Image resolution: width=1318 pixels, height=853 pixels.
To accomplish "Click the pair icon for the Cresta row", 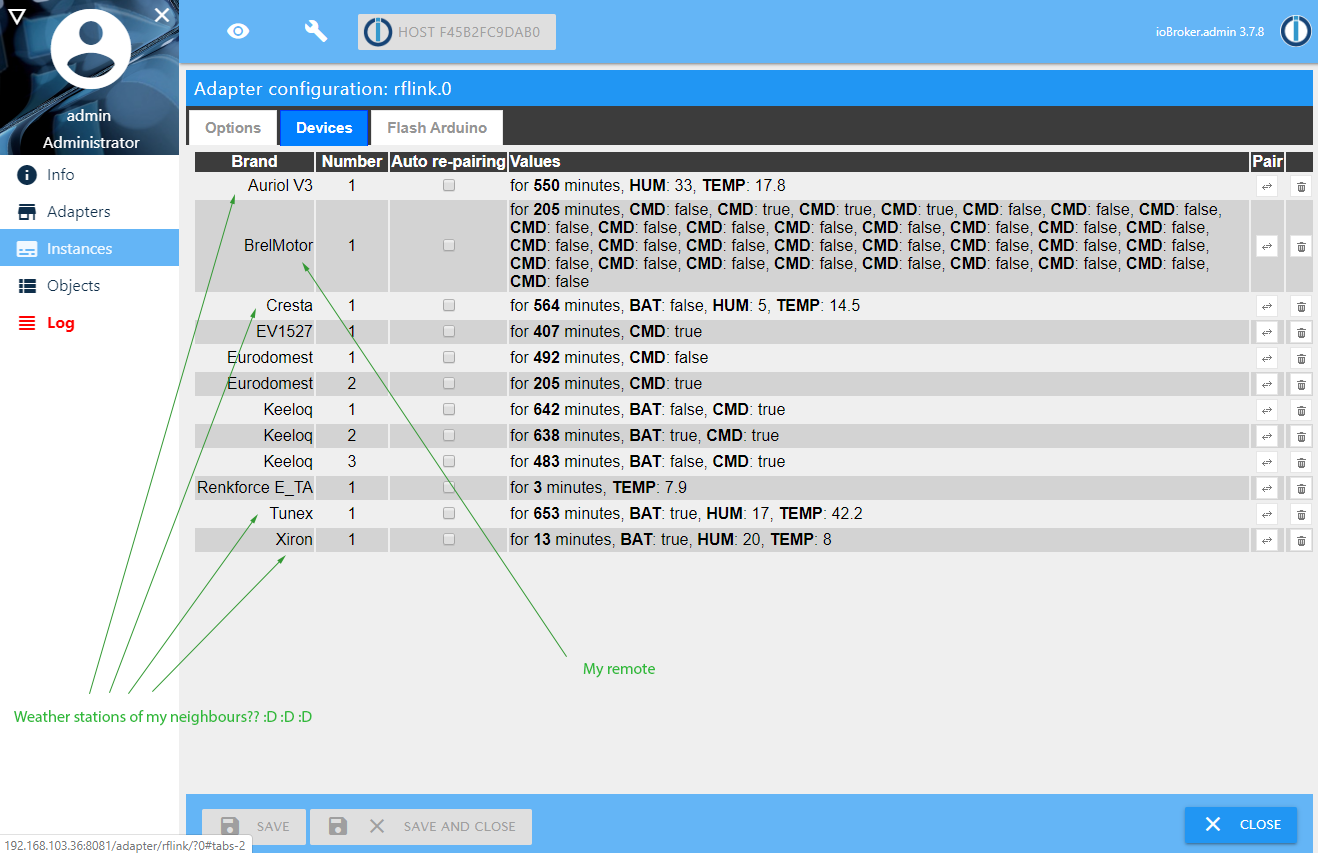I will pyautogui.click(x=1267, y=306).
